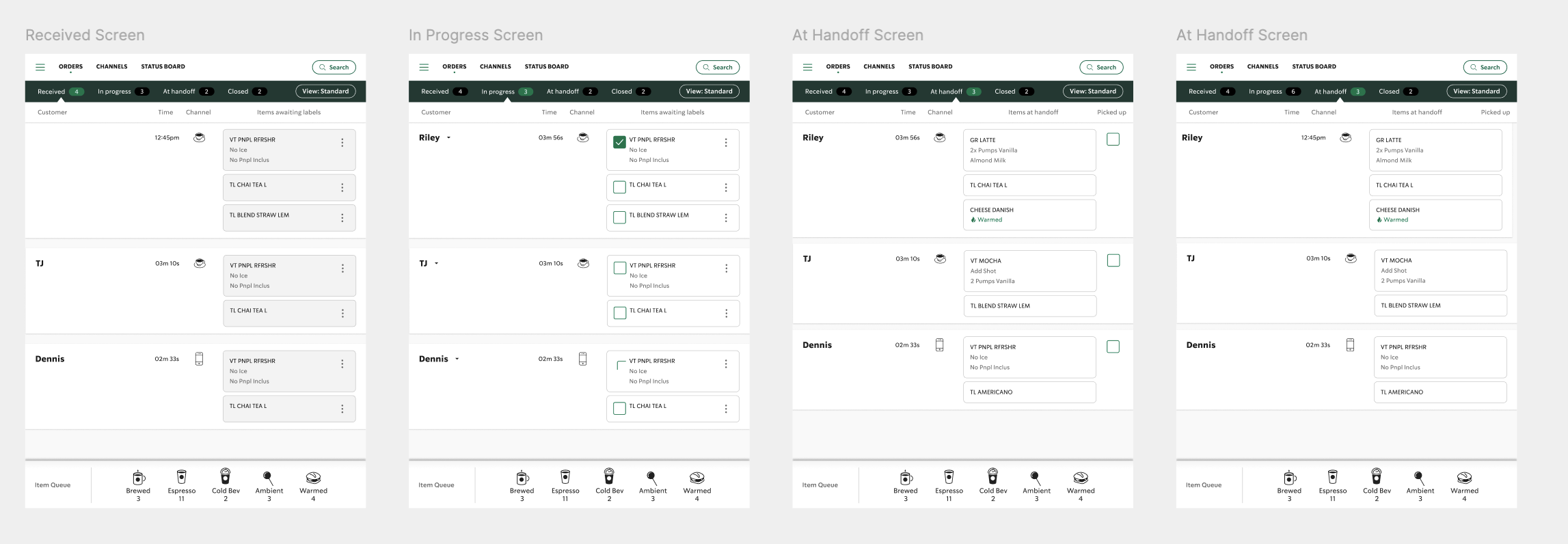Uncheck Riley's VT PNPL RFRSHR checkbox In Progress

pyautogui.click(x=619, y=142)
